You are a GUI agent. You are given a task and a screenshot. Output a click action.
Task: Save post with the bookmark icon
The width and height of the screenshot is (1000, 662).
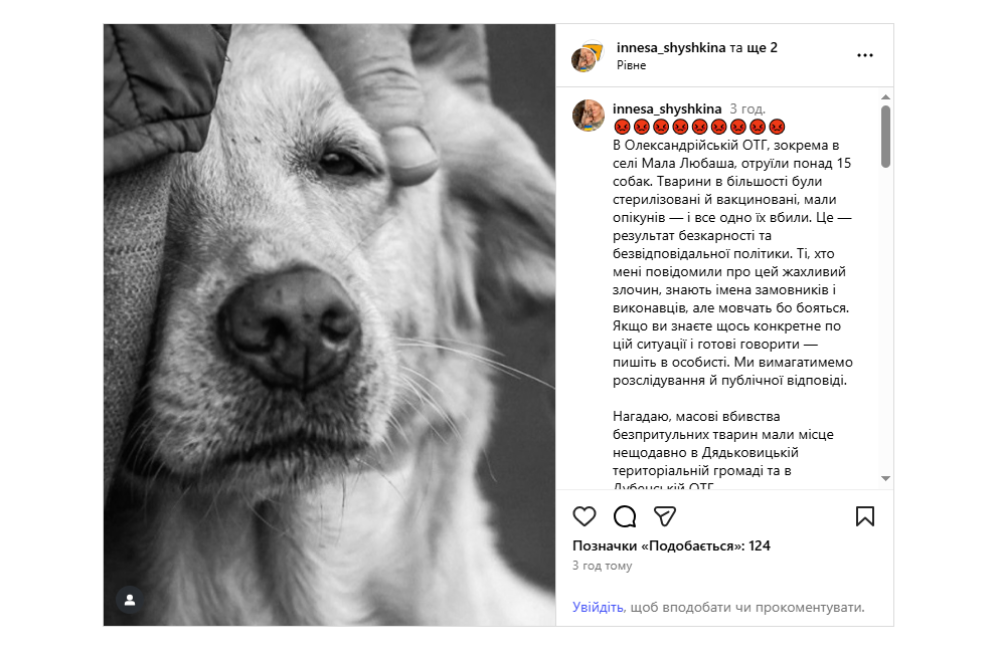click(865, 516)
